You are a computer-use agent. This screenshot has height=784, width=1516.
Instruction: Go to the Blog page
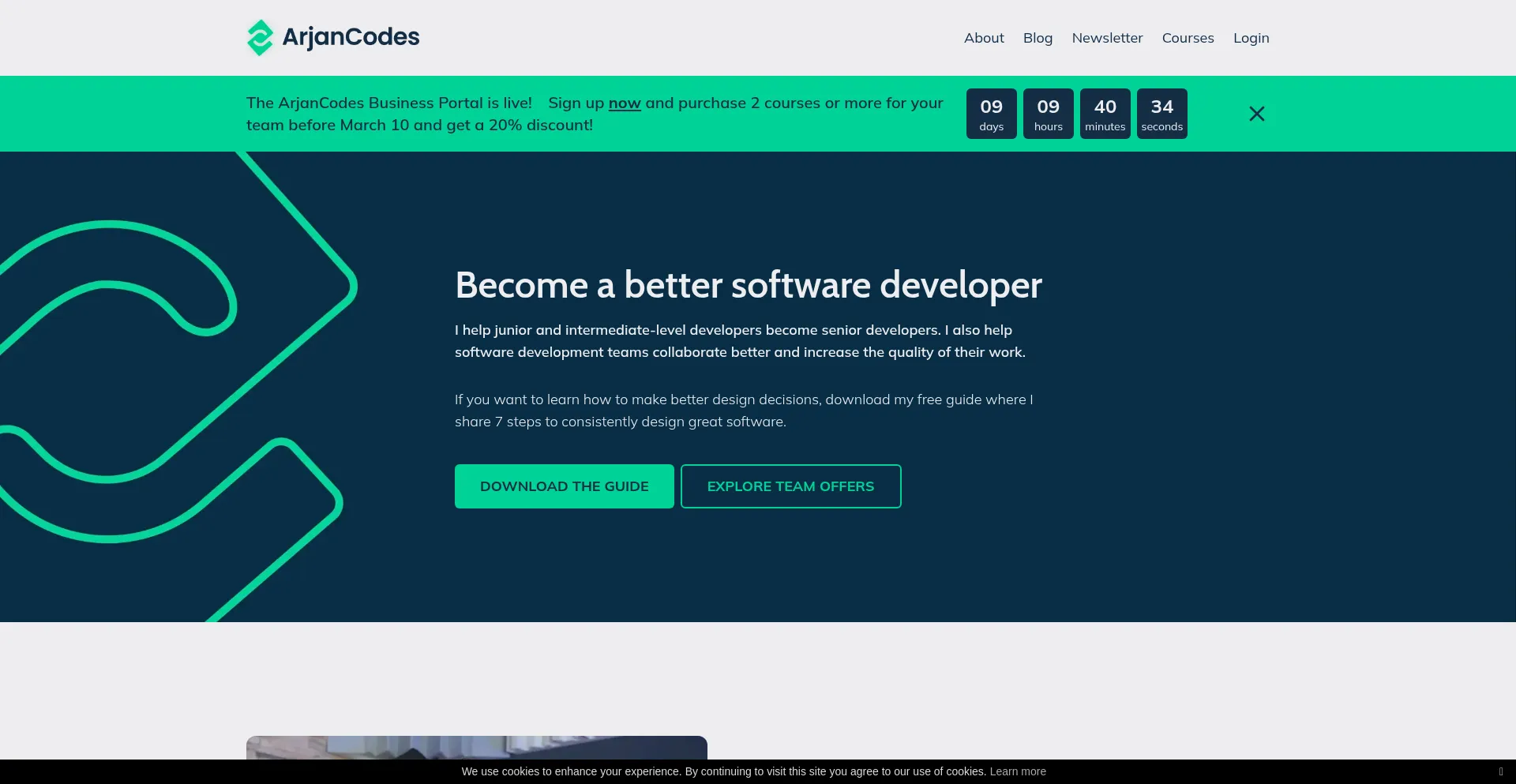coord(1038,38)
